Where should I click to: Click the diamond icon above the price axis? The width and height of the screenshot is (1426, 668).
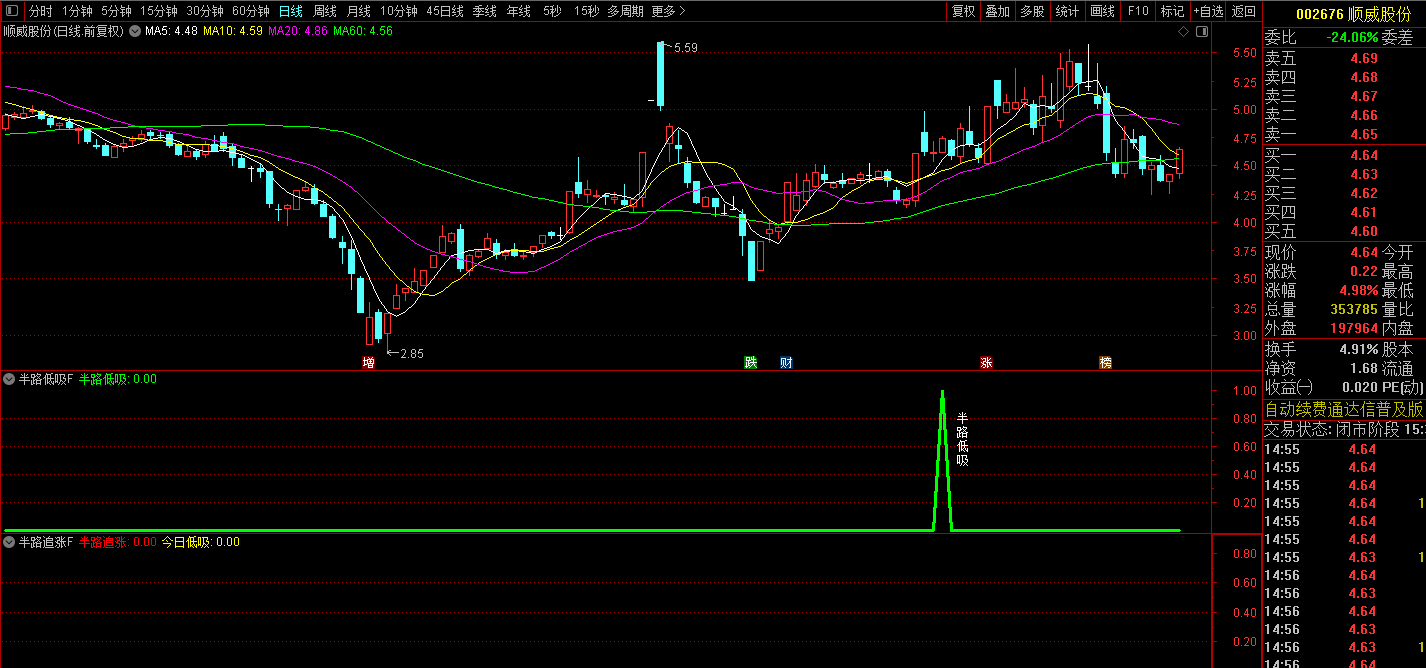1183,31
